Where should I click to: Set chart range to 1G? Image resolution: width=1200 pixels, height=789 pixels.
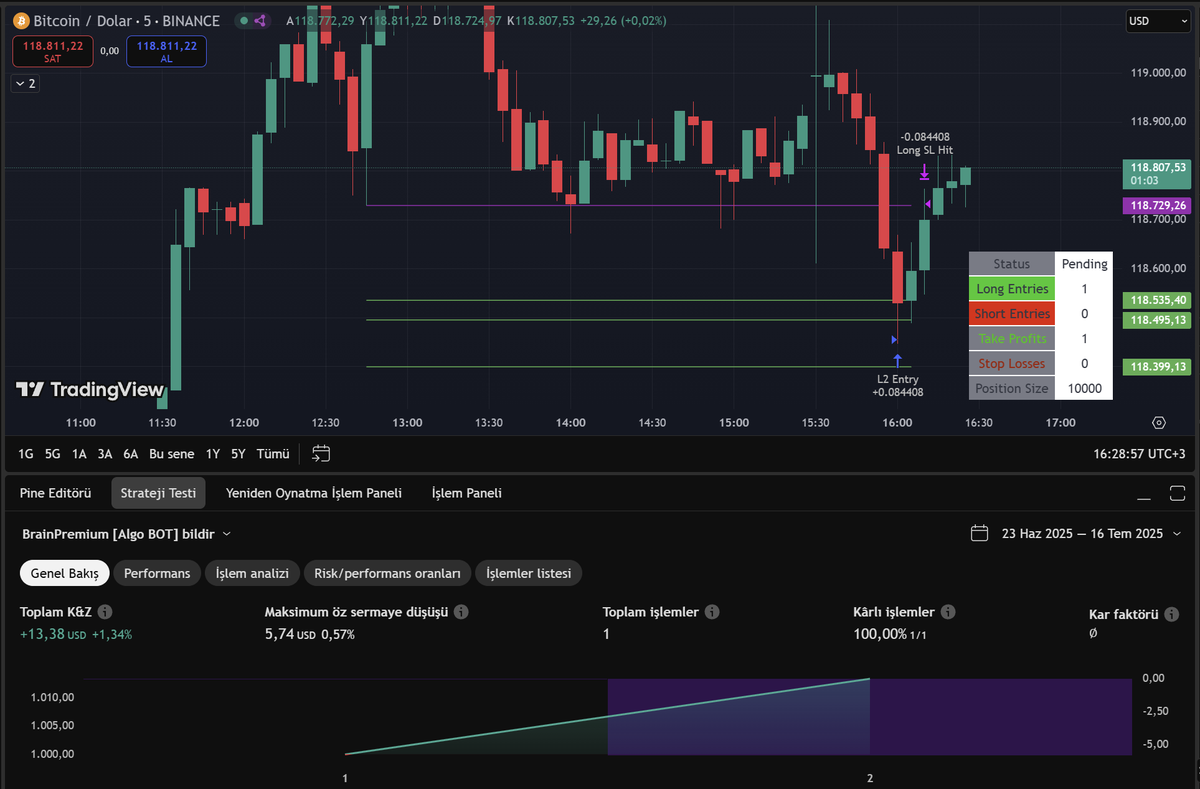tap(26, 454)
